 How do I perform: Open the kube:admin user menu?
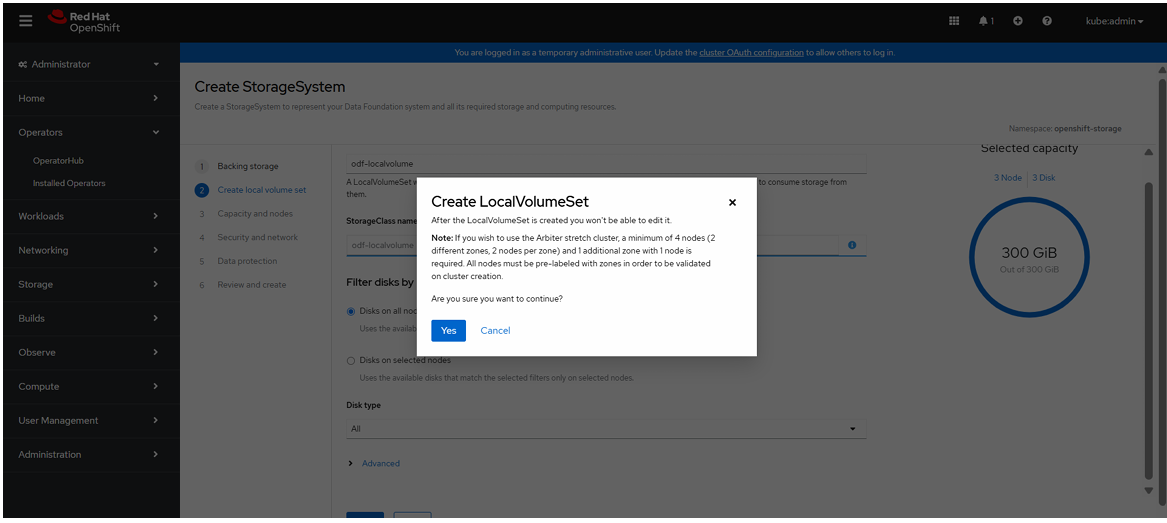tap(1114, 21)
